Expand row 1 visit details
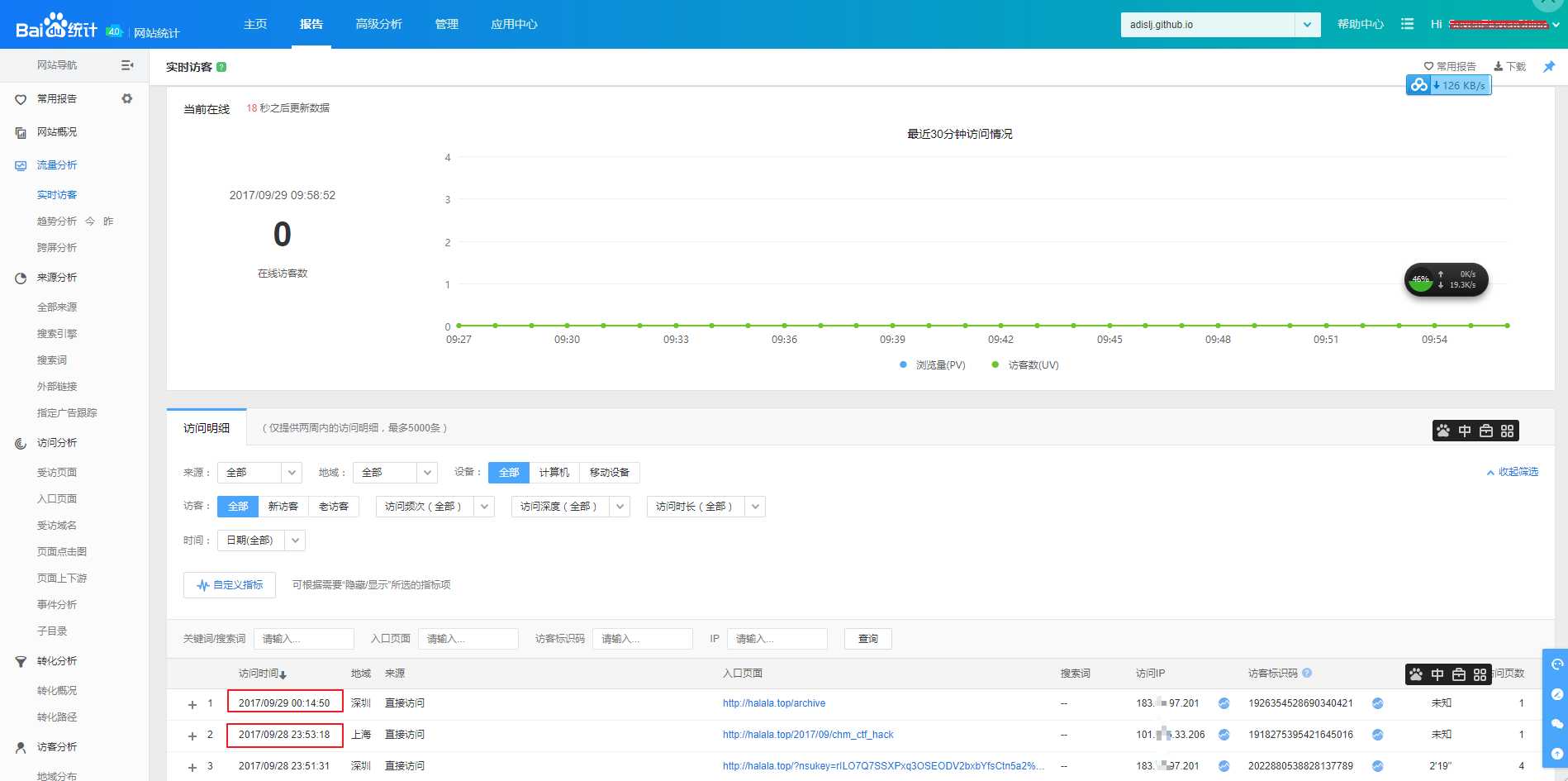The image size is (1568, 781). coord(192,704)
